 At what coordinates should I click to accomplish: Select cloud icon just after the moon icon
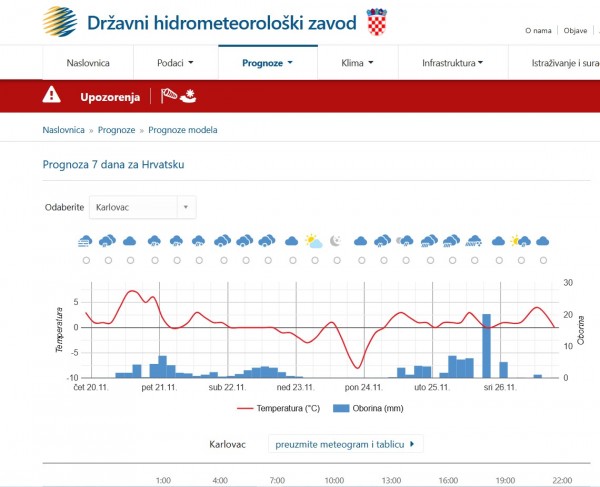(x=360, y=241)
